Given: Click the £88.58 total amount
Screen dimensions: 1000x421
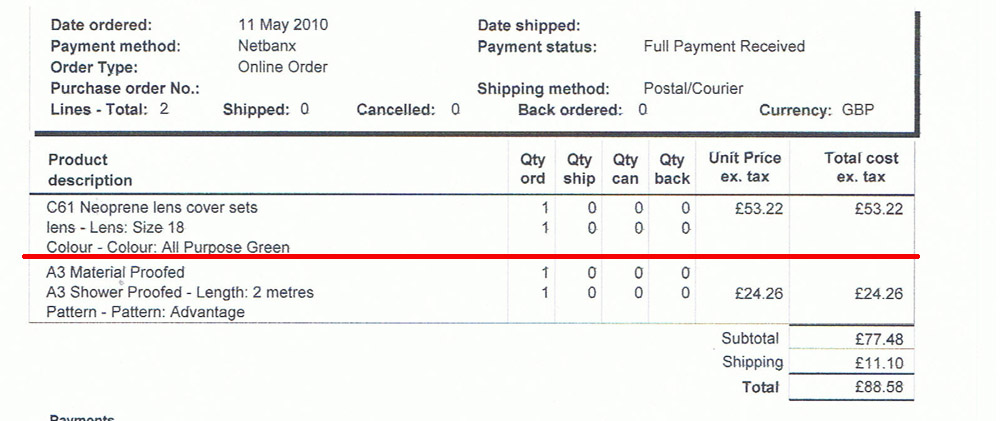Looking at the screenshot, I should point(880,387).
